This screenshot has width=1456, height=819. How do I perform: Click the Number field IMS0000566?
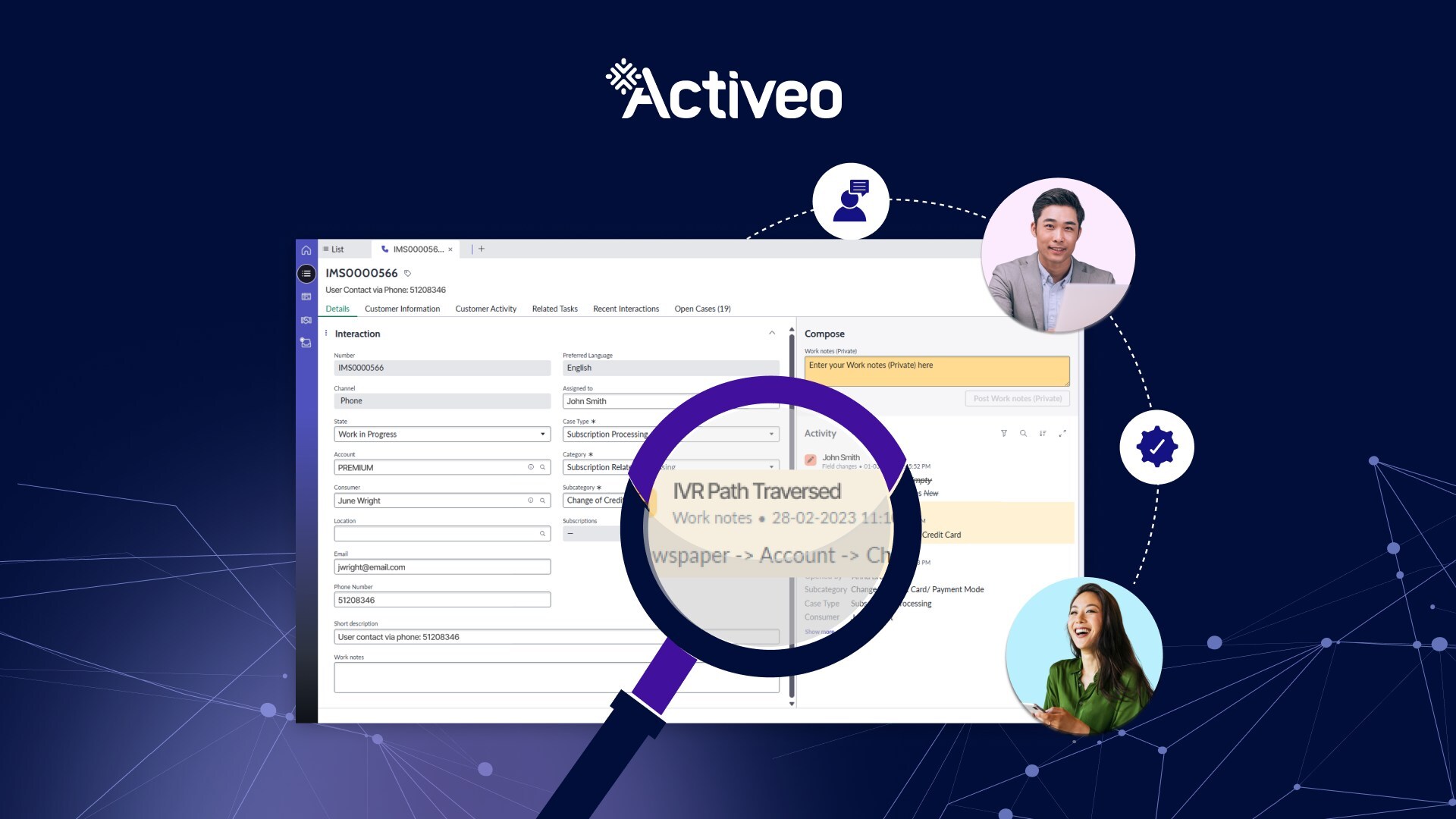tap(442, 368)
